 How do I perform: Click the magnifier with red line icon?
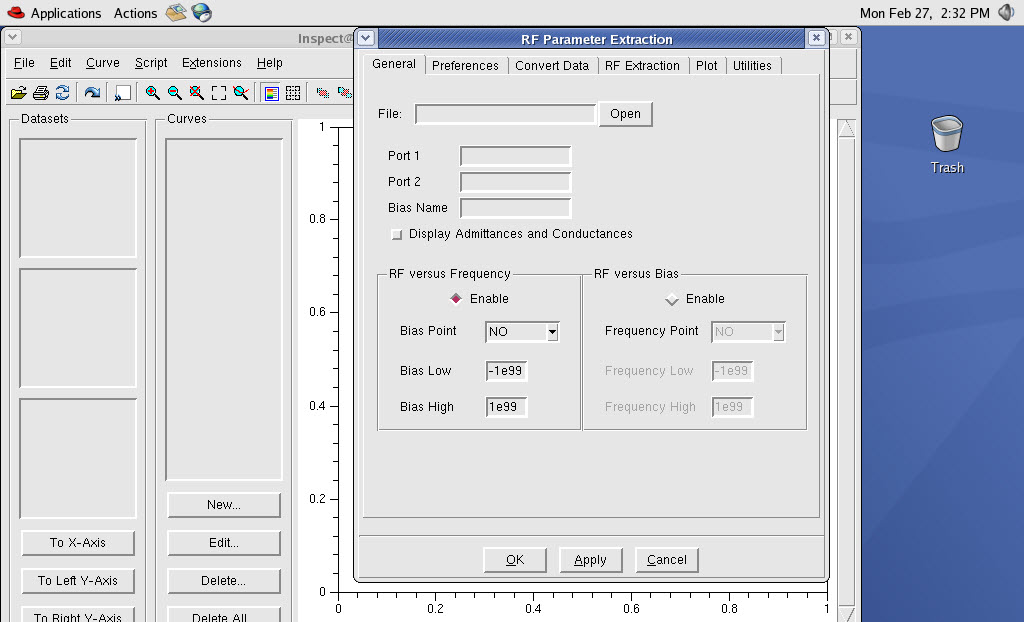tap(241, 93)
